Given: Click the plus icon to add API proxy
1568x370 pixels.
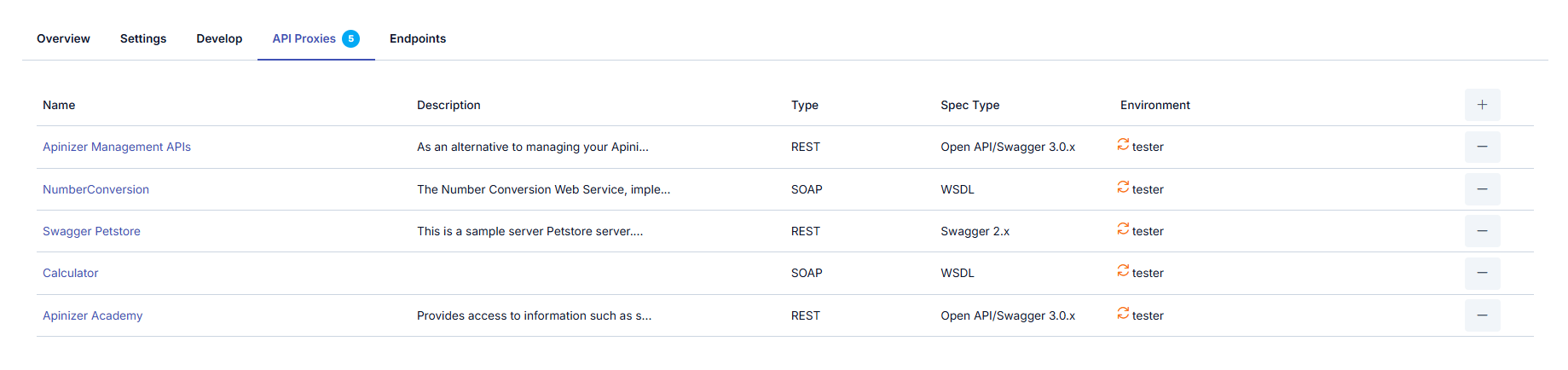Looking at the screenshot, I should (1482, 105).
